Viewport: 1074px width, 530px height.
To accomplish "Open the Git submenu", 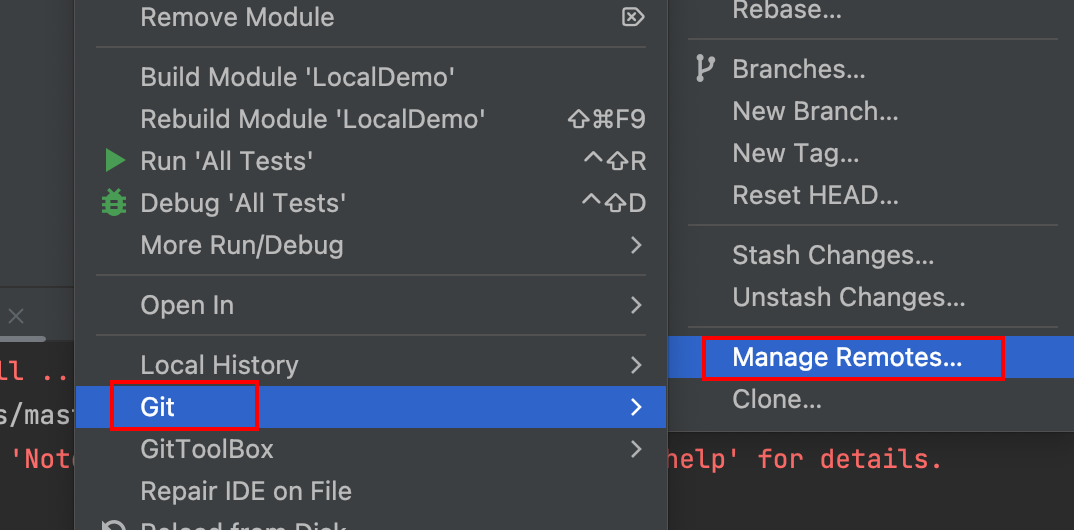I will [158, 407].
